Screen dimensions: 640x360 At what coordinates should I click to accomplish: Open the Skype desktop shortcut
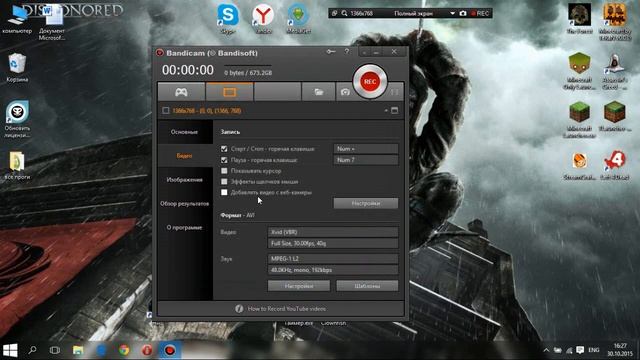228,18
